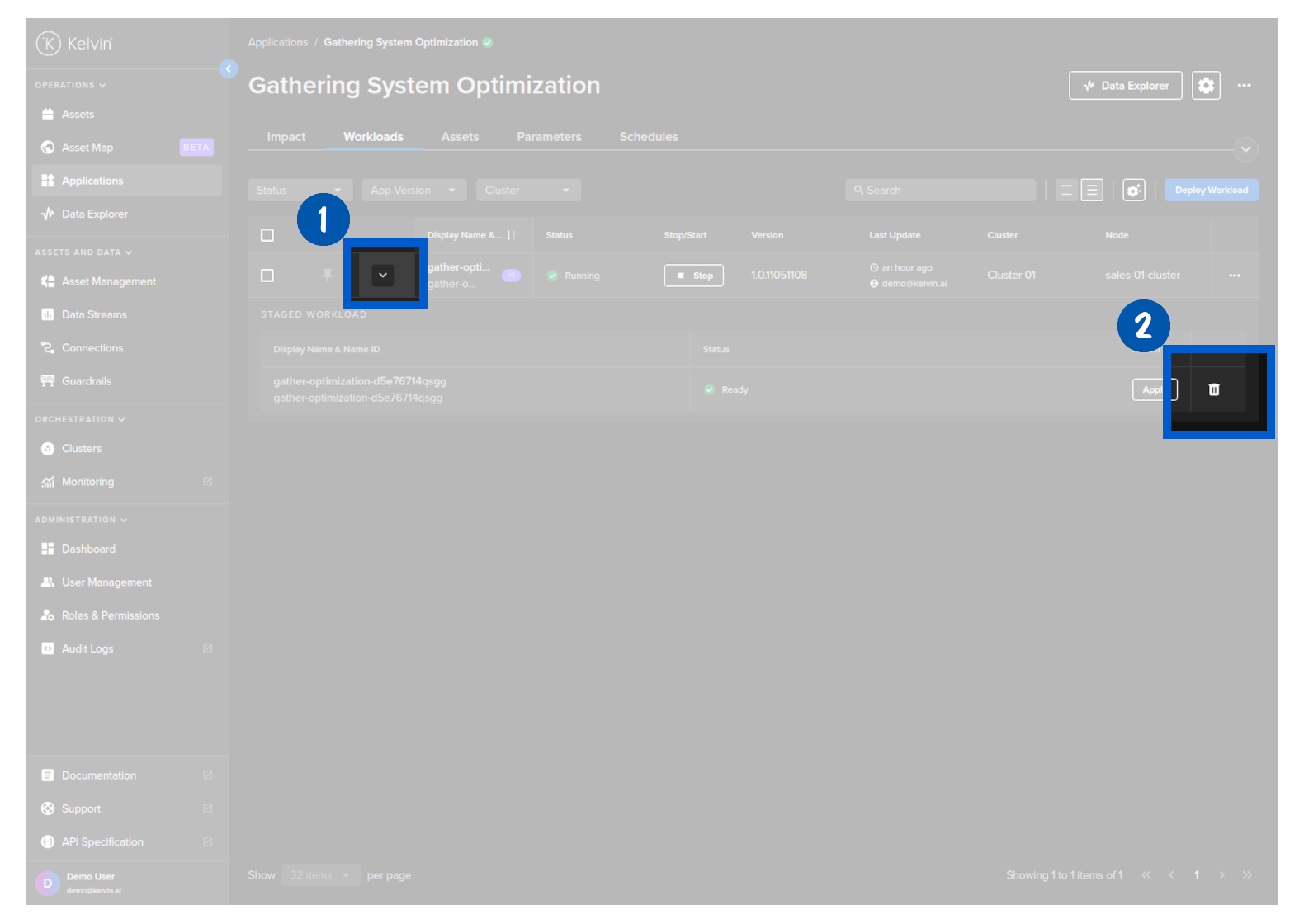Click the pin icon in the workload row
Screen dimensions: 1304x924
(x=328, y=276)
